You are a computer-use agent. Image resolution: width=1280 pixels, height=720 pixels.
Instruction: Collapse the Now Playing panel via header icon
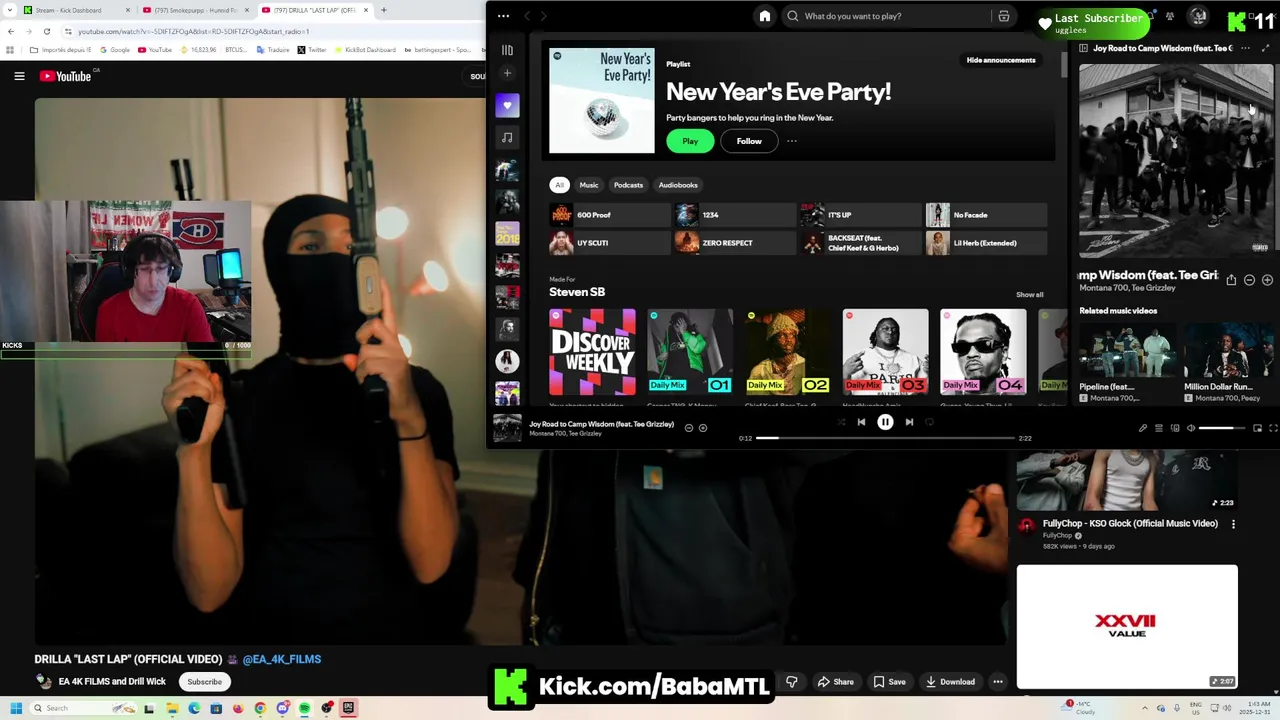click(x=1083, y=48)
